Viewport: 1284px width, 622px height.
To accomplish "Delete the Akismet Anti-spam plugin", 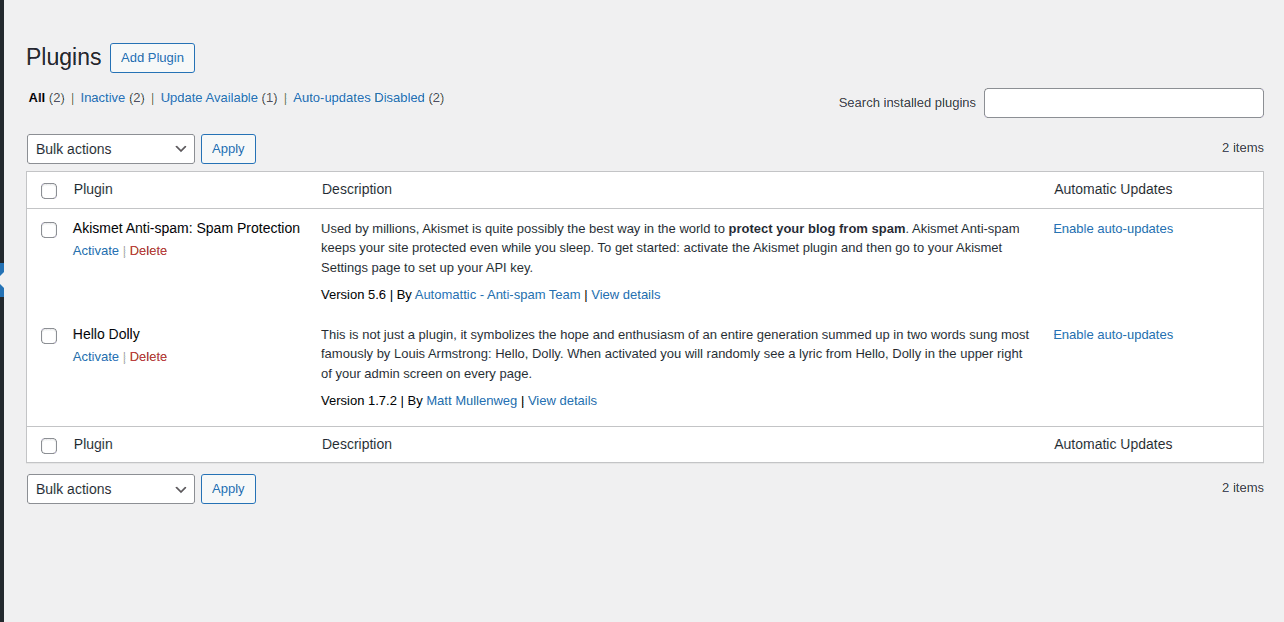I will (148, 251).
